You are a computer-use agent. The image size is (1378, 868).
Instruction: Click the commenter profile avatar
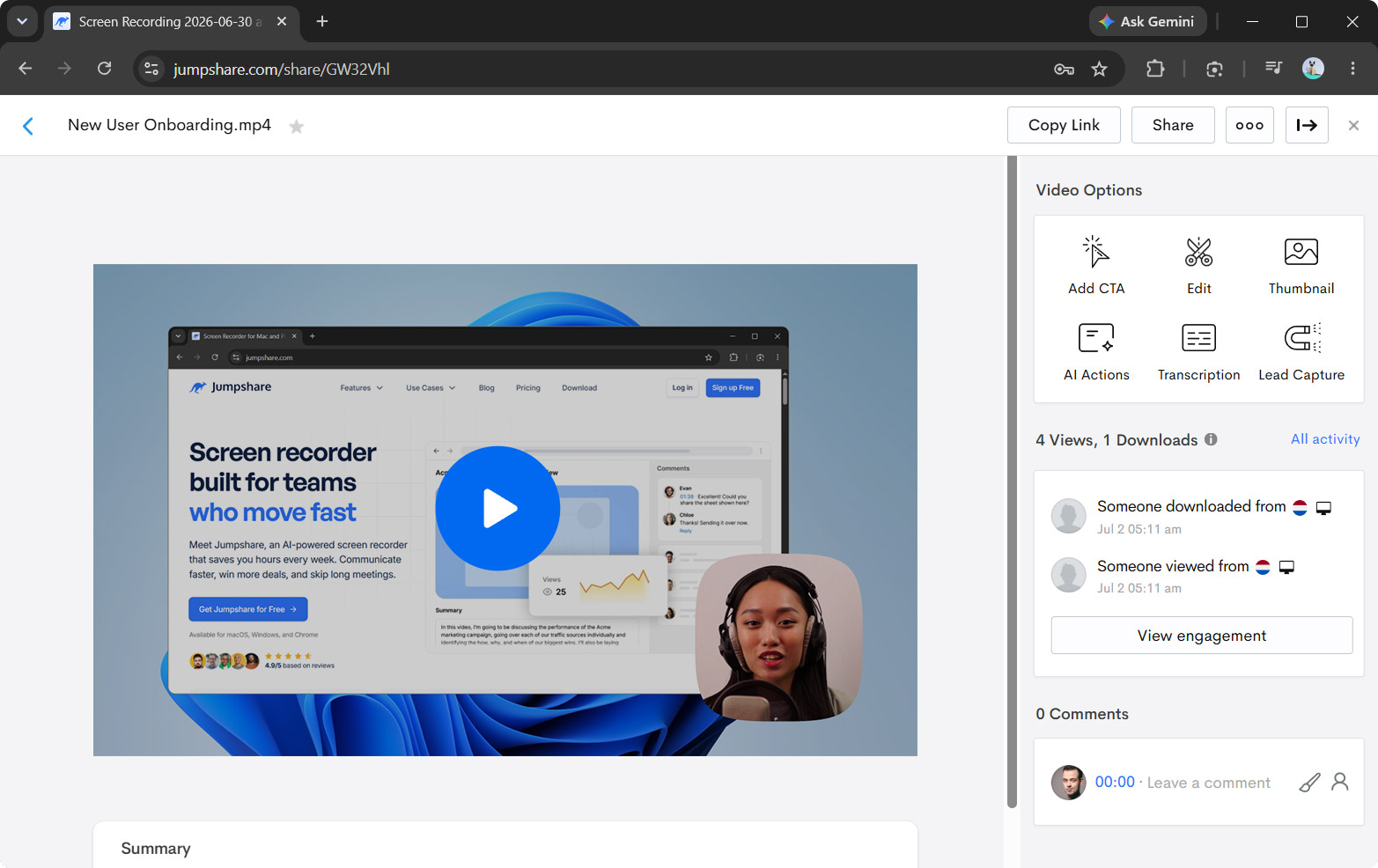point(1068,782)
